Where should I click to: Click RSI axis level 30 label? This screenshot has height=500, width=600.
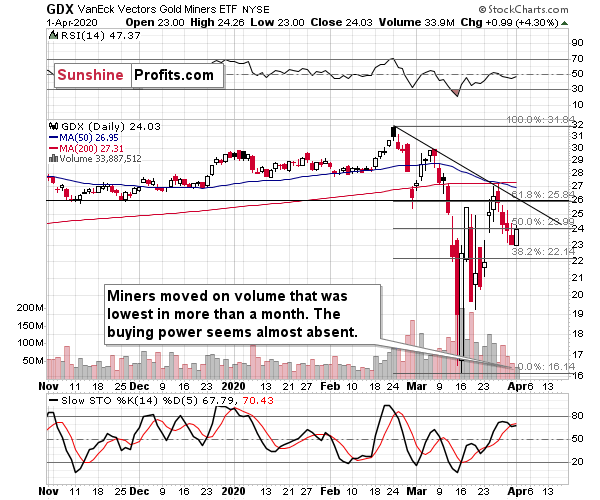577,89
